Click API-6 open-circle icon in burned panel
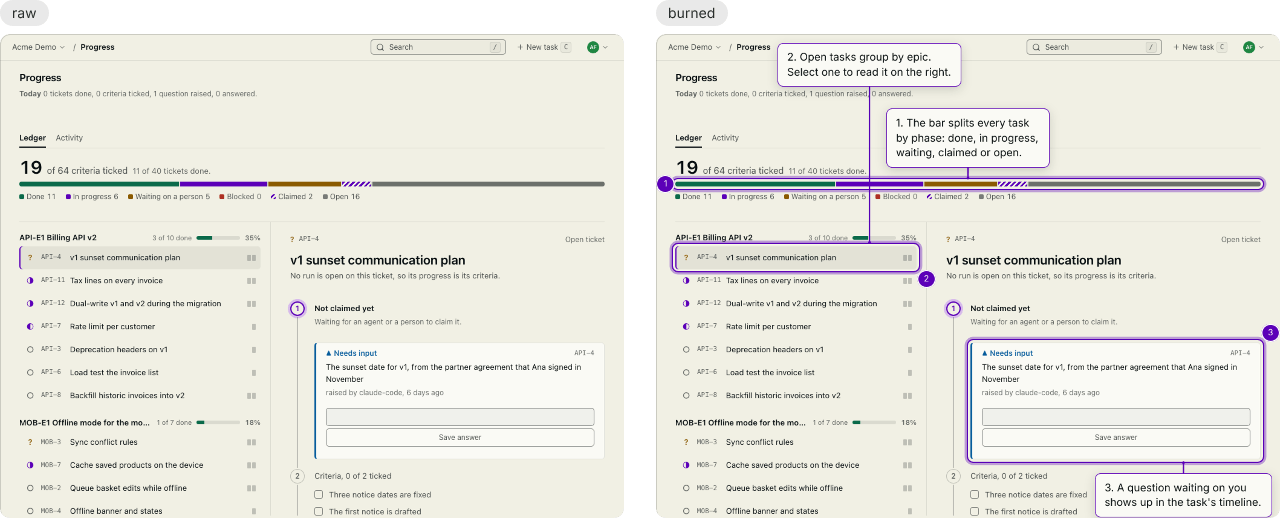The height and width of the screenshot is (518, 1280). point(686,372)
